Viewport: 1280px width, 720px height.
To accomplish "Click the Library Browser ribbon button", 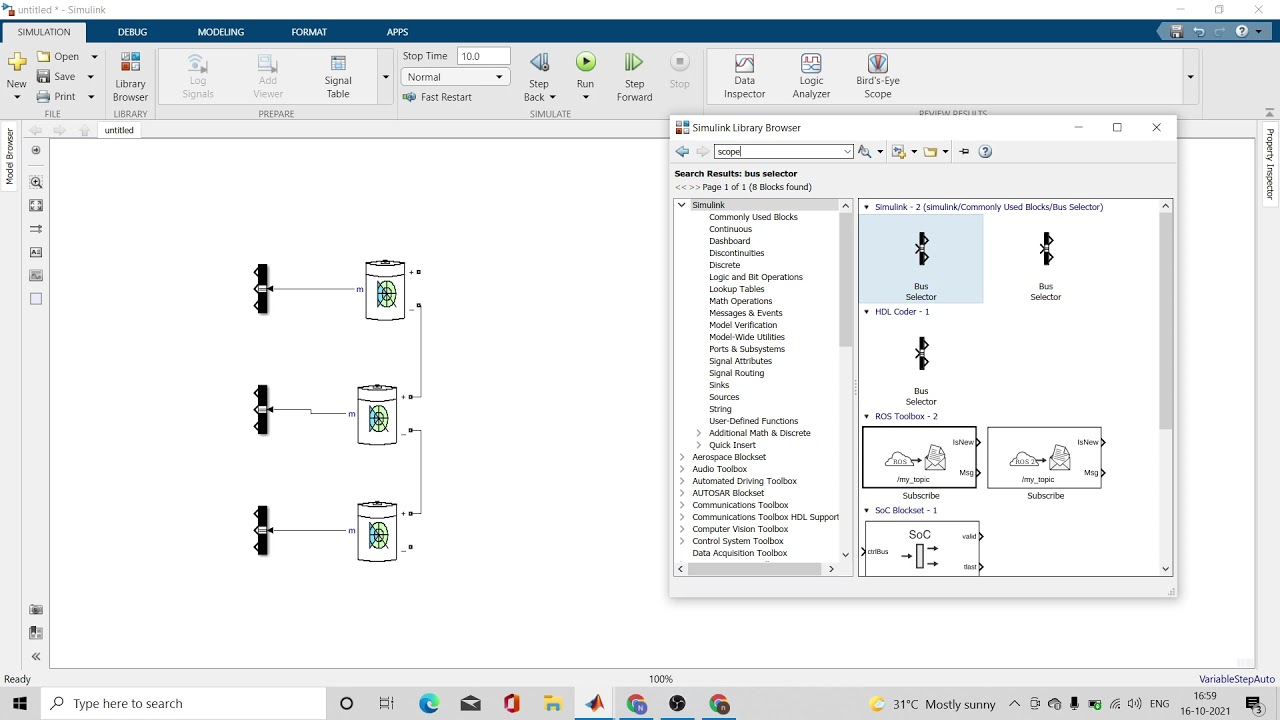I will tap(131, 76).
